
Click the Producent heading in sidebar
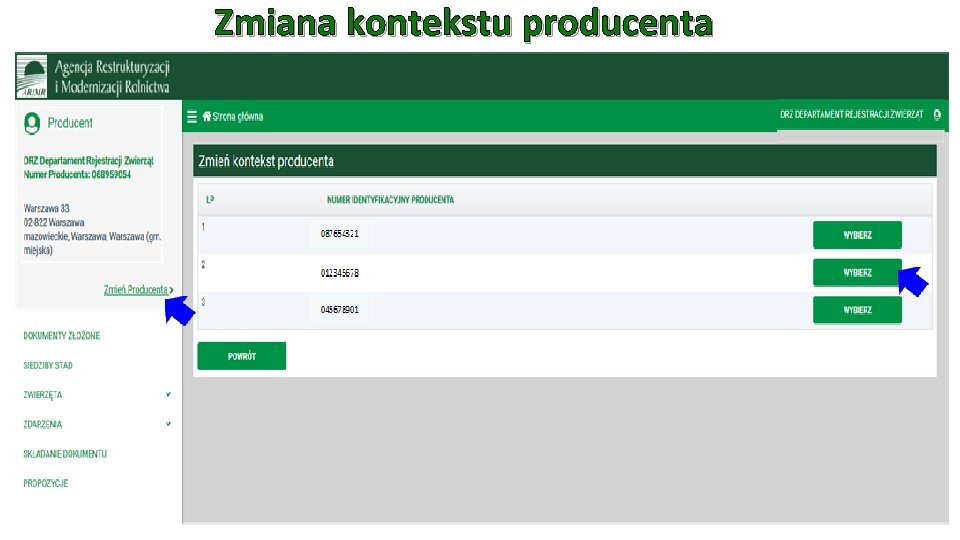point(70,123)
